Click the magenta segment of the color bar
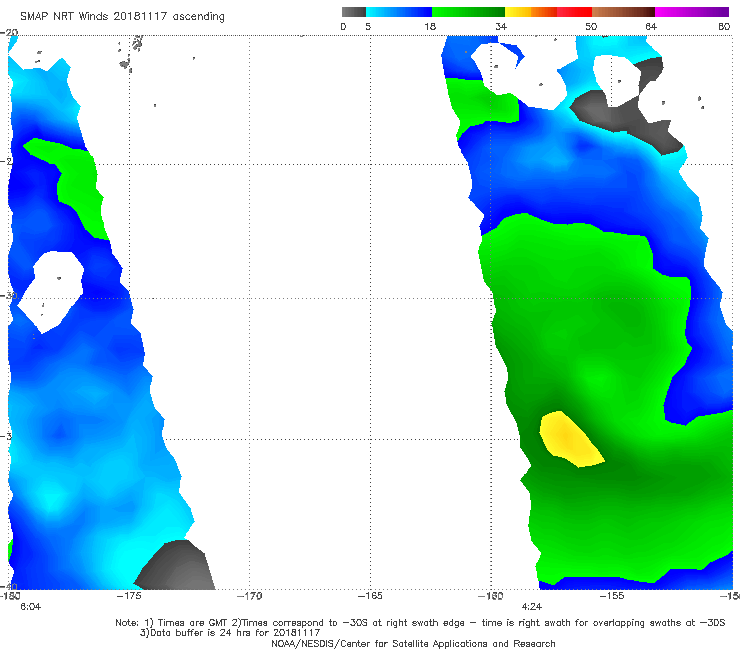This screenshot has height=650, width=740. tap(692, 12)
